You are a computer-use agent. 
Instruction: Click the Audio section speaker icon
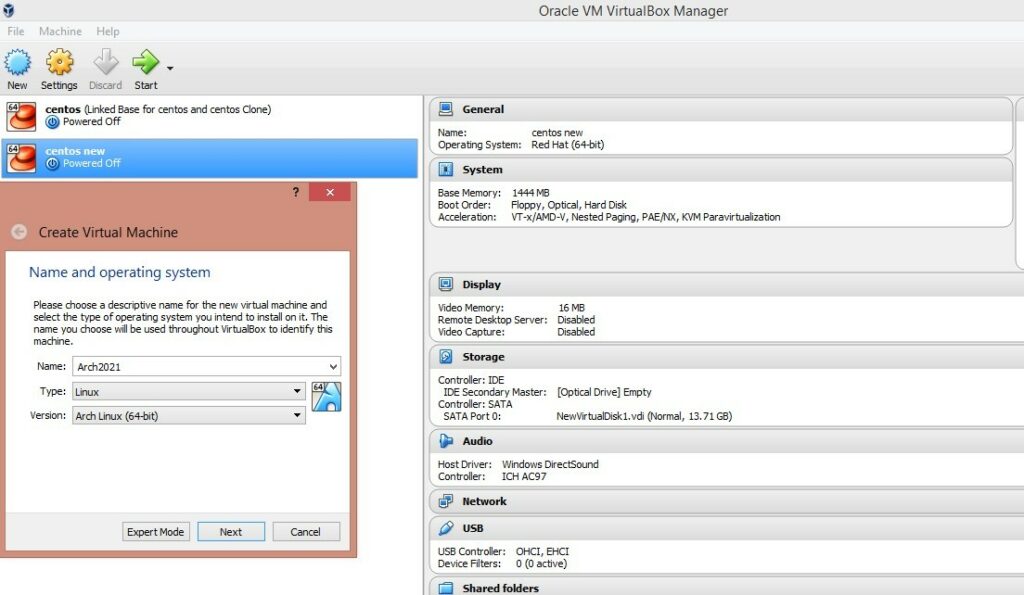coord(446,441)
